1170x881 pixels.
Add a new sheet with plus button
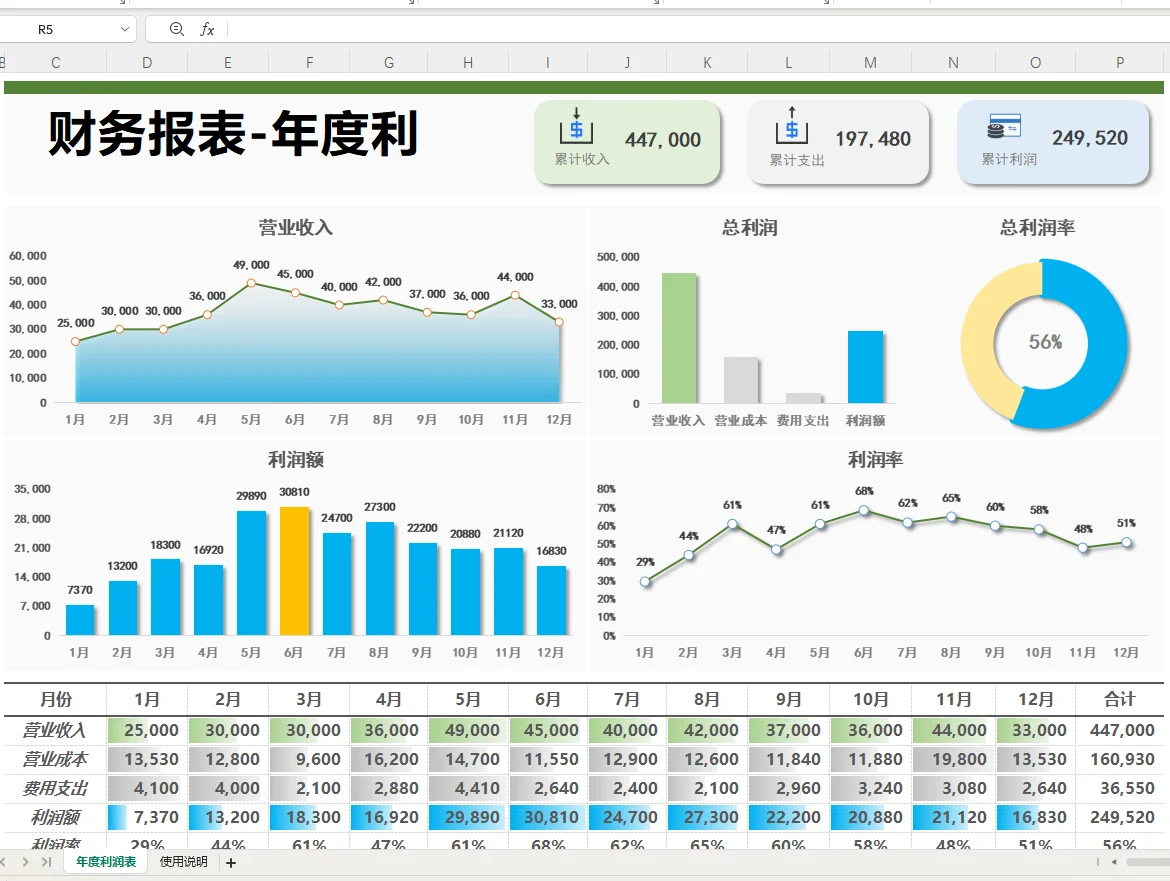pos(231,862)
